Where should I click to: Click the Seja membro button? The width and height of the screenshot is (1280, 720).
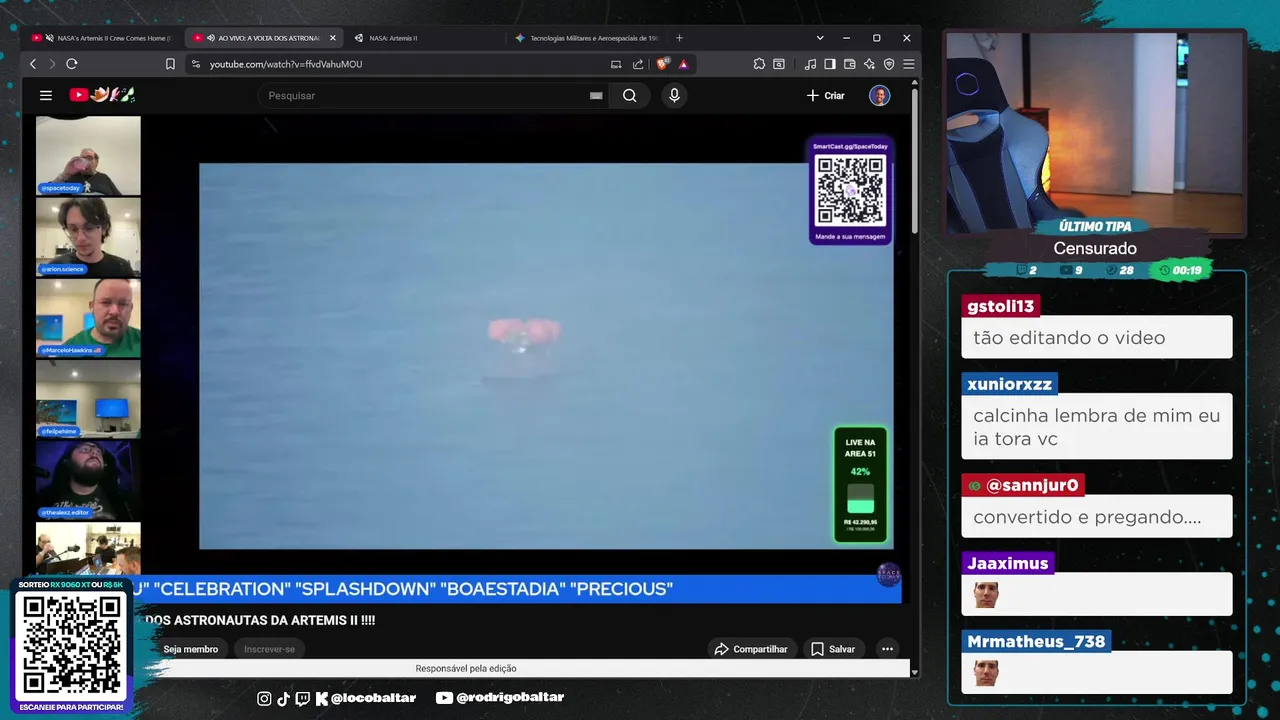pos(191,649)
